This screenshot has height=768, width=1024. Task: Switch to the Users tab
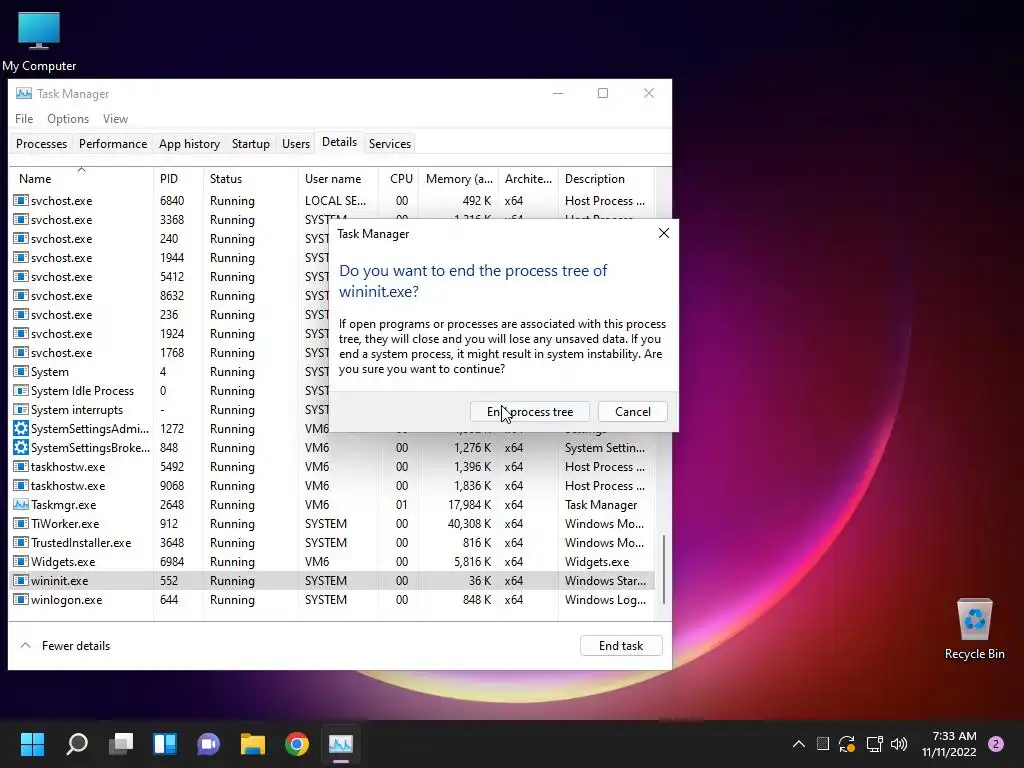[x=296, y=144]
